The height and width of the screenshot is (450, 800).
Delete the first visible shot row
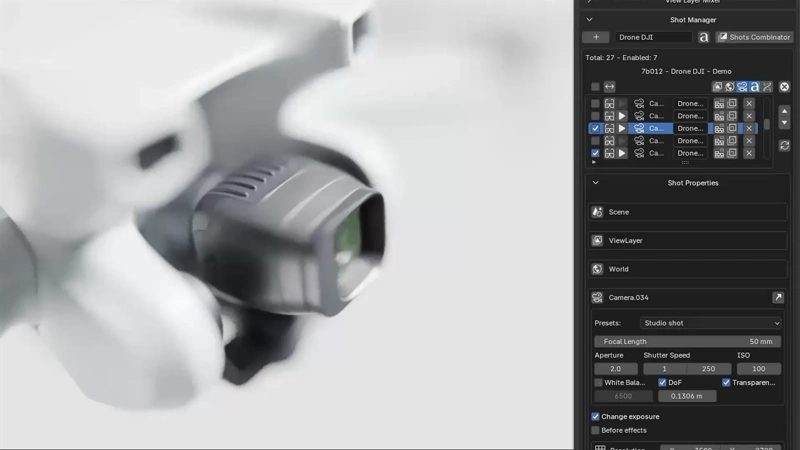pyautogui.click(x=749, y=104)
